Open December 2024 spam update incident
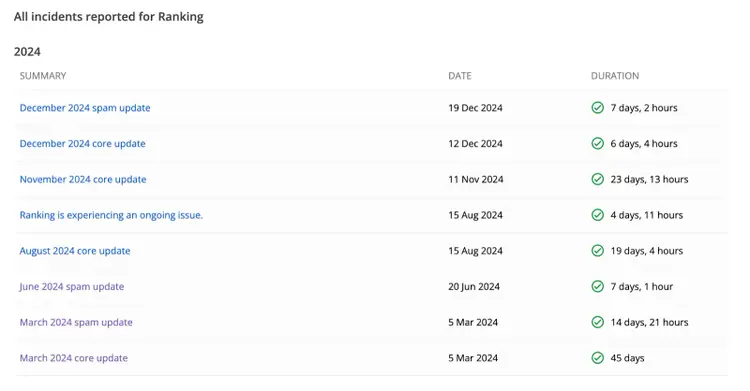The width and height of the screenshot is (750, 391). coord(85,108)
